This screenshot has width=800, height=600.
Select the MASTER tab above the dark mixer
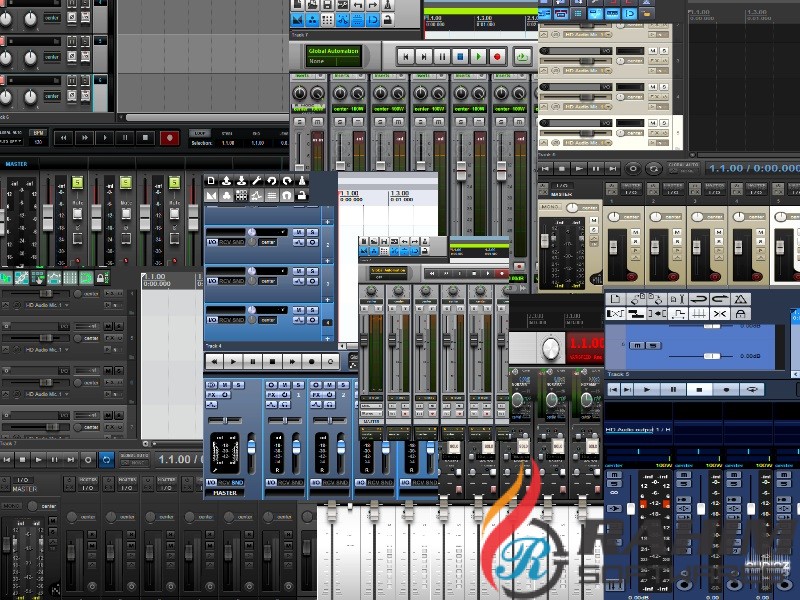pos(16,164)
